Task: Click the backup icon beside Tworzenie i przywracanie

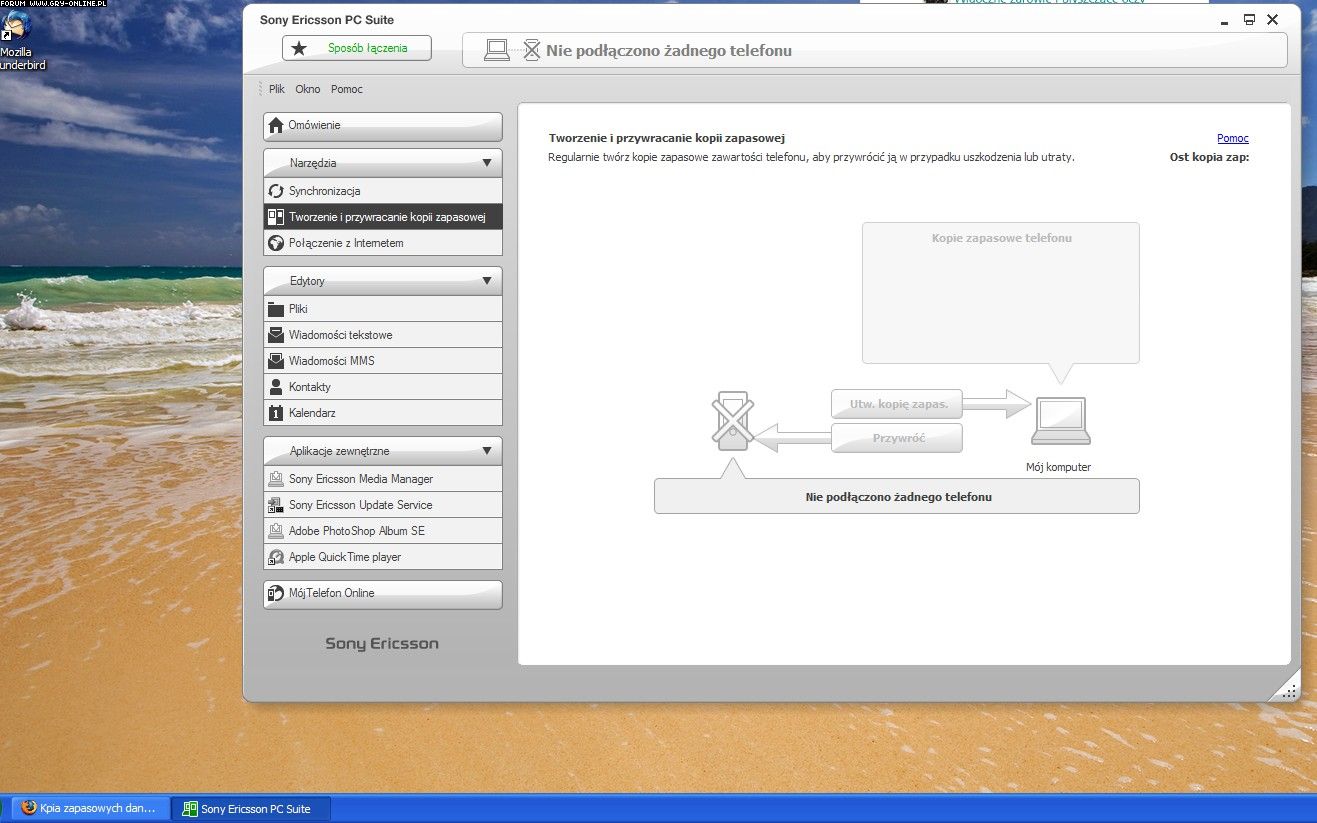Action: pyautogui.click(x=276, y=217)
